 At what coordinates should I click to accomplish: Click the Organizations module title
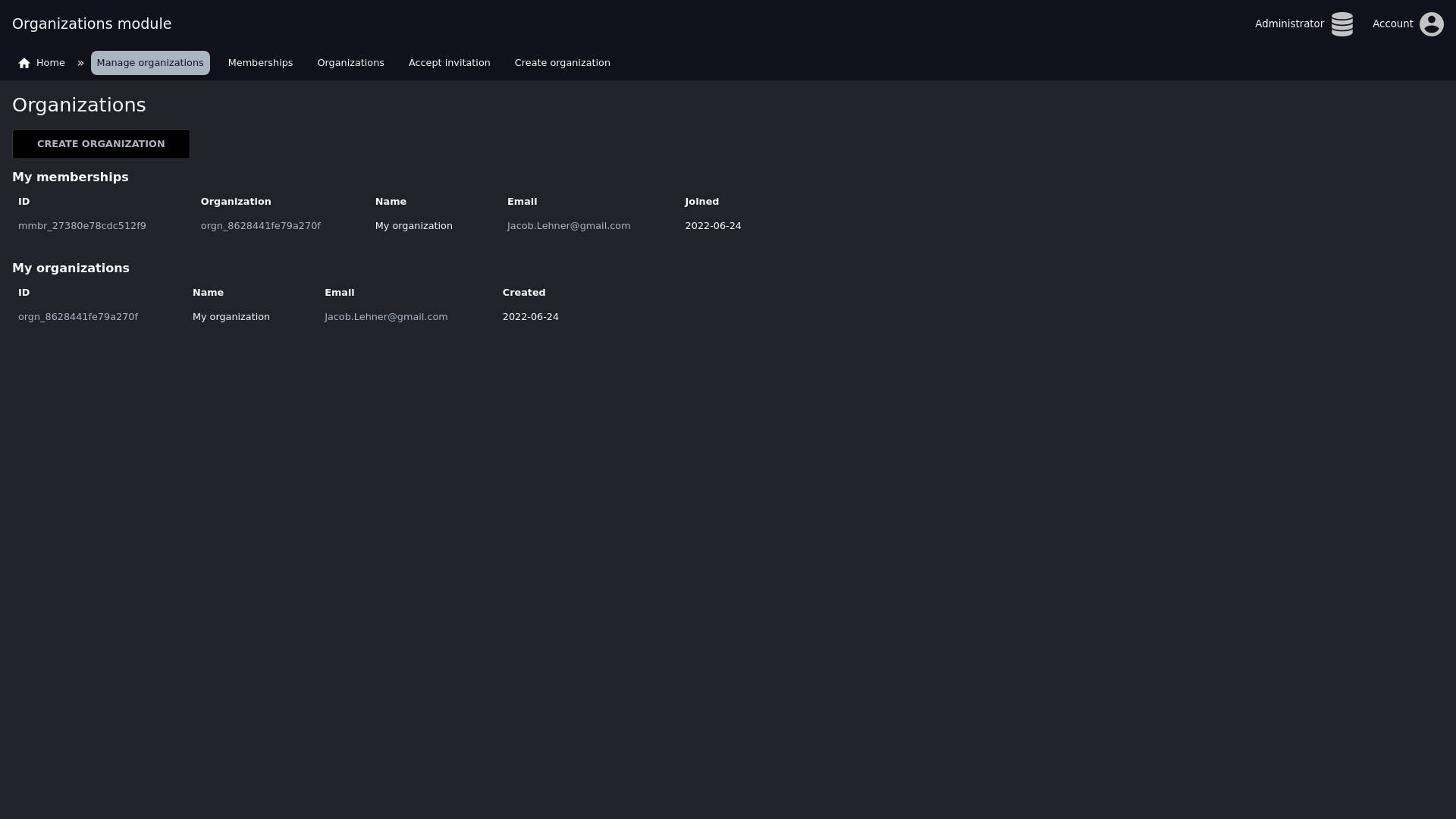pyautogui.click(x=92, y=24)
